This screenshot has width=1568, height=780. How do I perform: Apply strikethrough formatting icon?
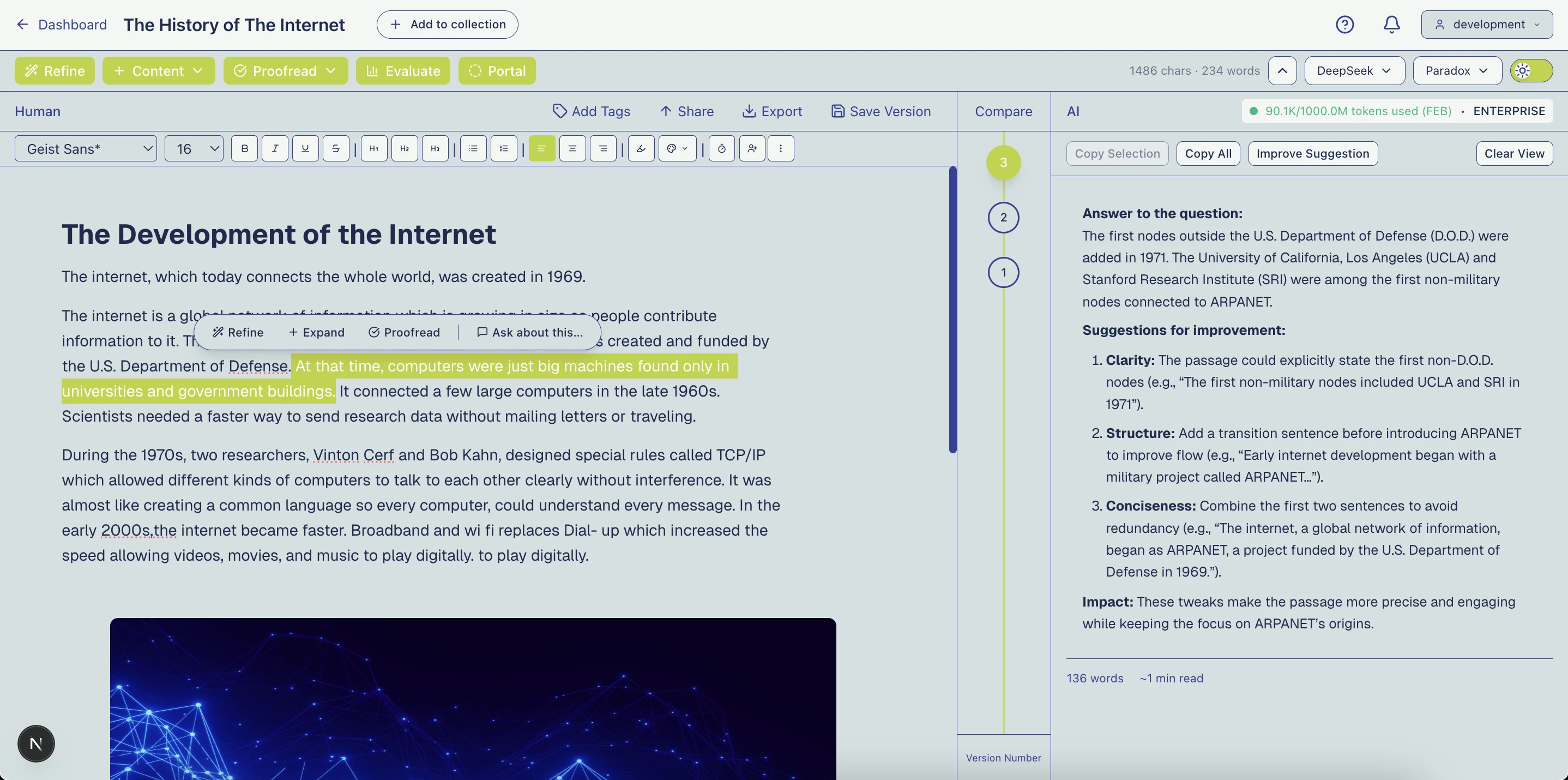pyautogui.click(x=335, y=148)
